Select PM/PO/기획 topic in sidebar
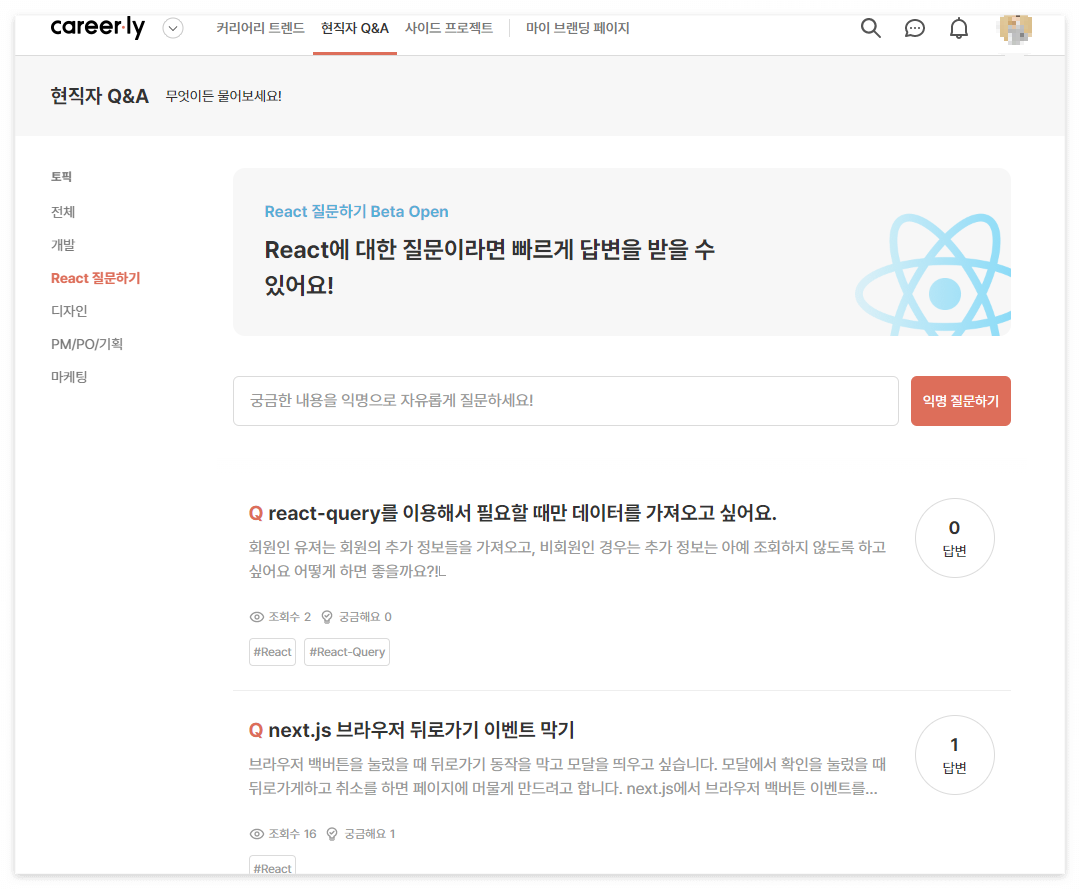Screen dimensions: 1080x889 87,344
